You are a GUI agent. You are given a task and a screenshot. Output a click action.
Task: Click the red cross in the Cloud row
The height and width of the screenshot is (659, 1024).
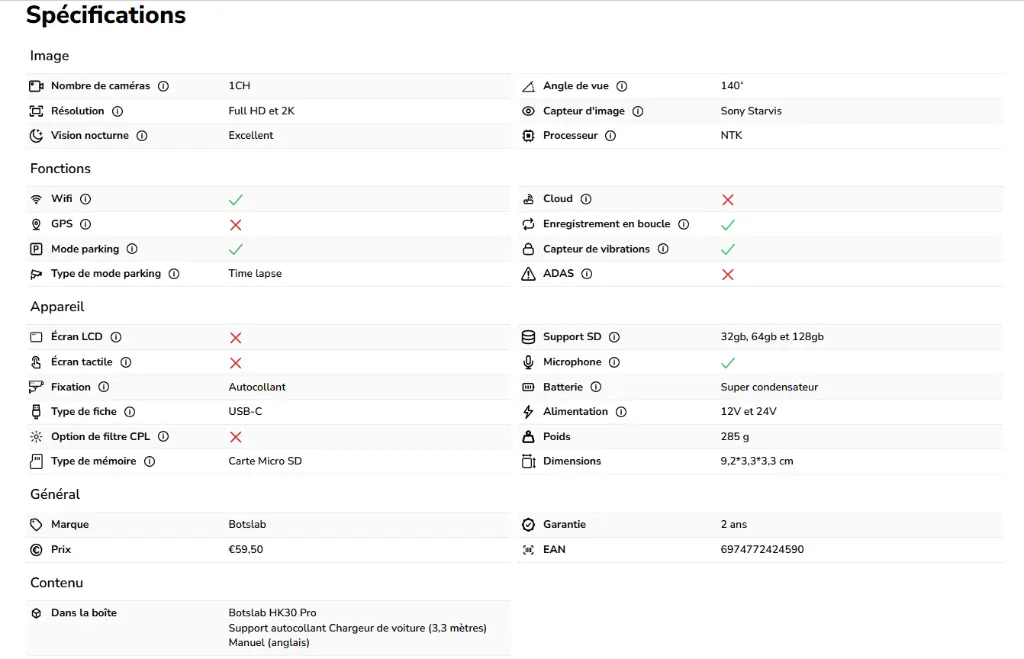click(728, 200)
